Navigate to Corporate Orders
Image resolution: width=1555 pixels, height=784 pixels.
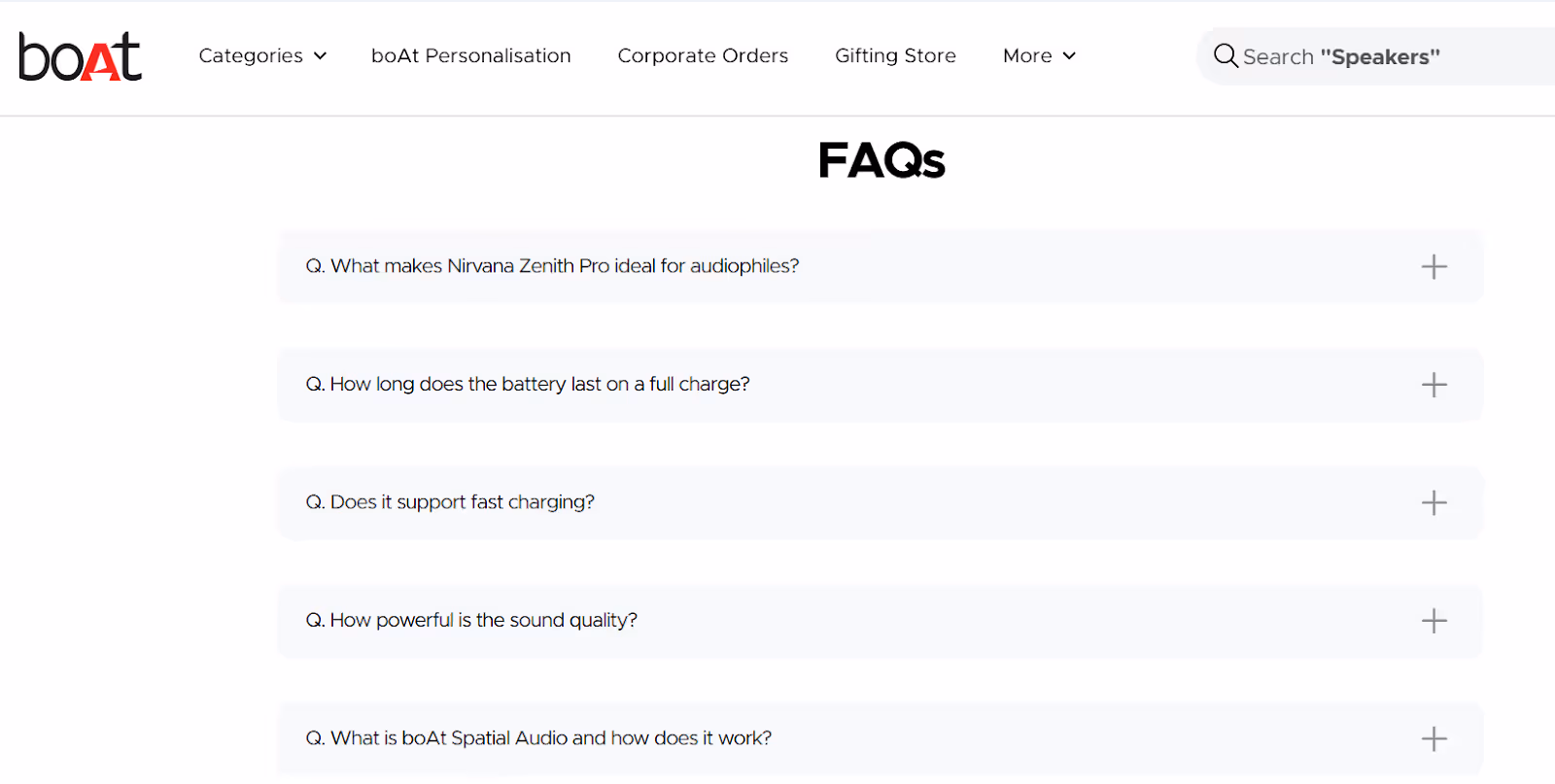[703, 55]
